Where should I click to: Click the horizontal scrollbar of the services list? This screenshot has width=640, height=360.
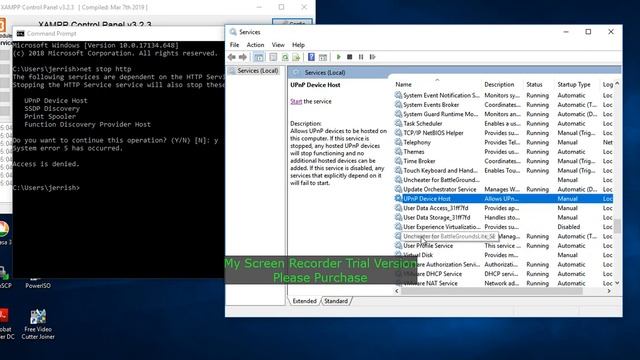point(491,291)
